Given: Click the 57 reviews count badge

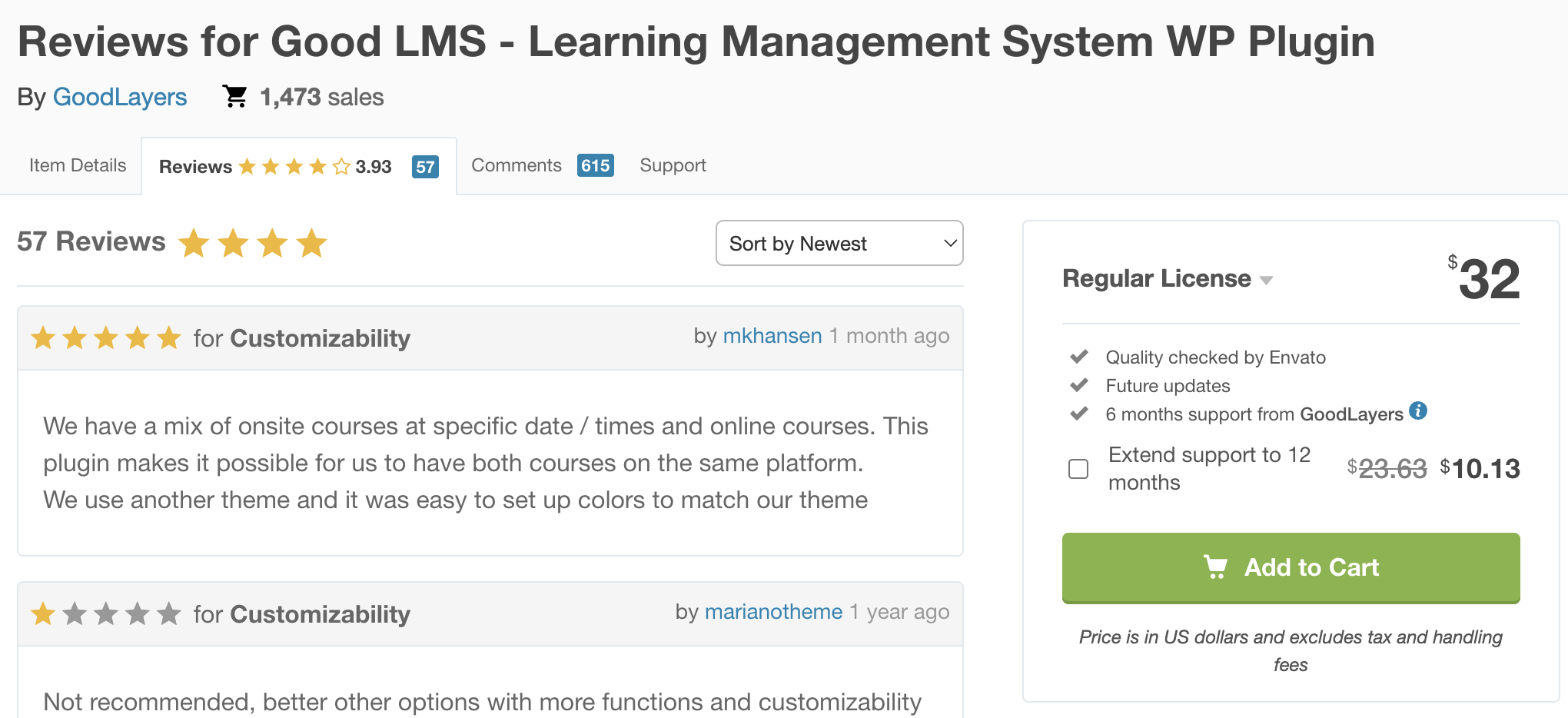Looking at the screenshot, I should click(425, 167).
